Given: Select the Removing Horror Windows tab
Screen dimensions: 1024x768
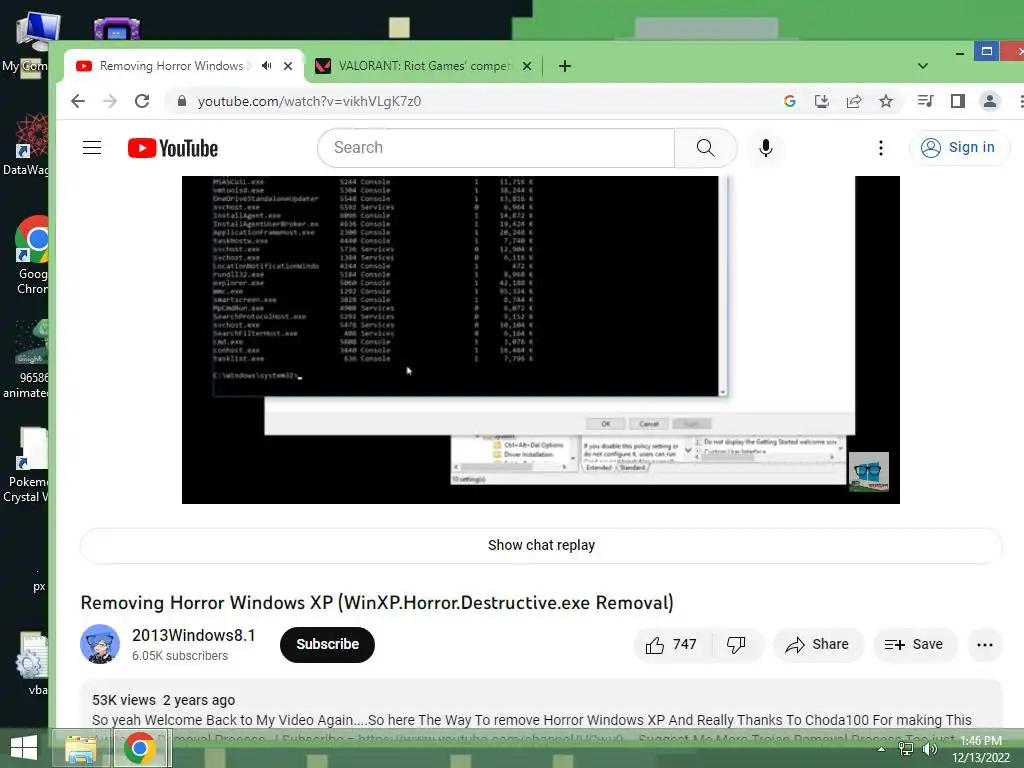Looking at the screenshot, I should [171, 66].
